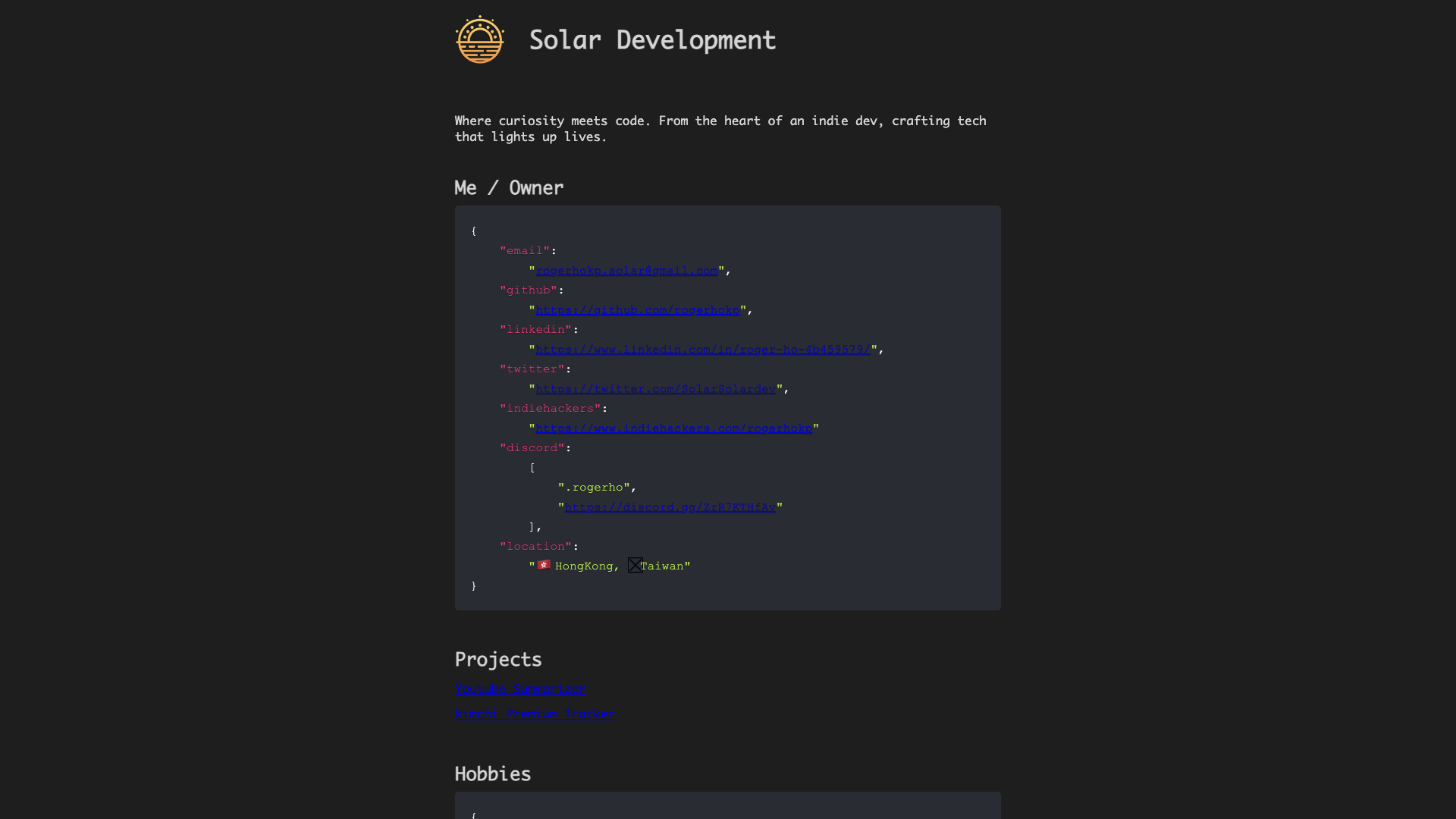Click the "location" key in JSON
1456x819 pixels.
tap(535, 547)
